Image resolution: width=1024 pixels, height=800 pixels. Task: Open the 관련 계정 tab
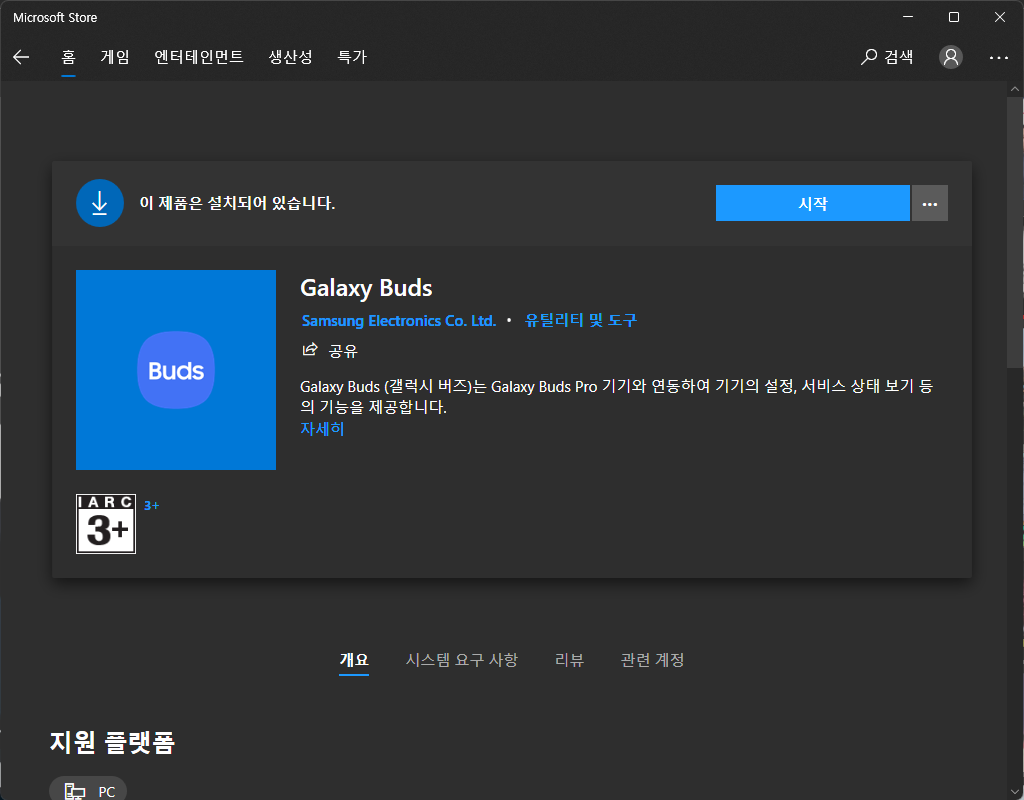(x=652, y=660)
